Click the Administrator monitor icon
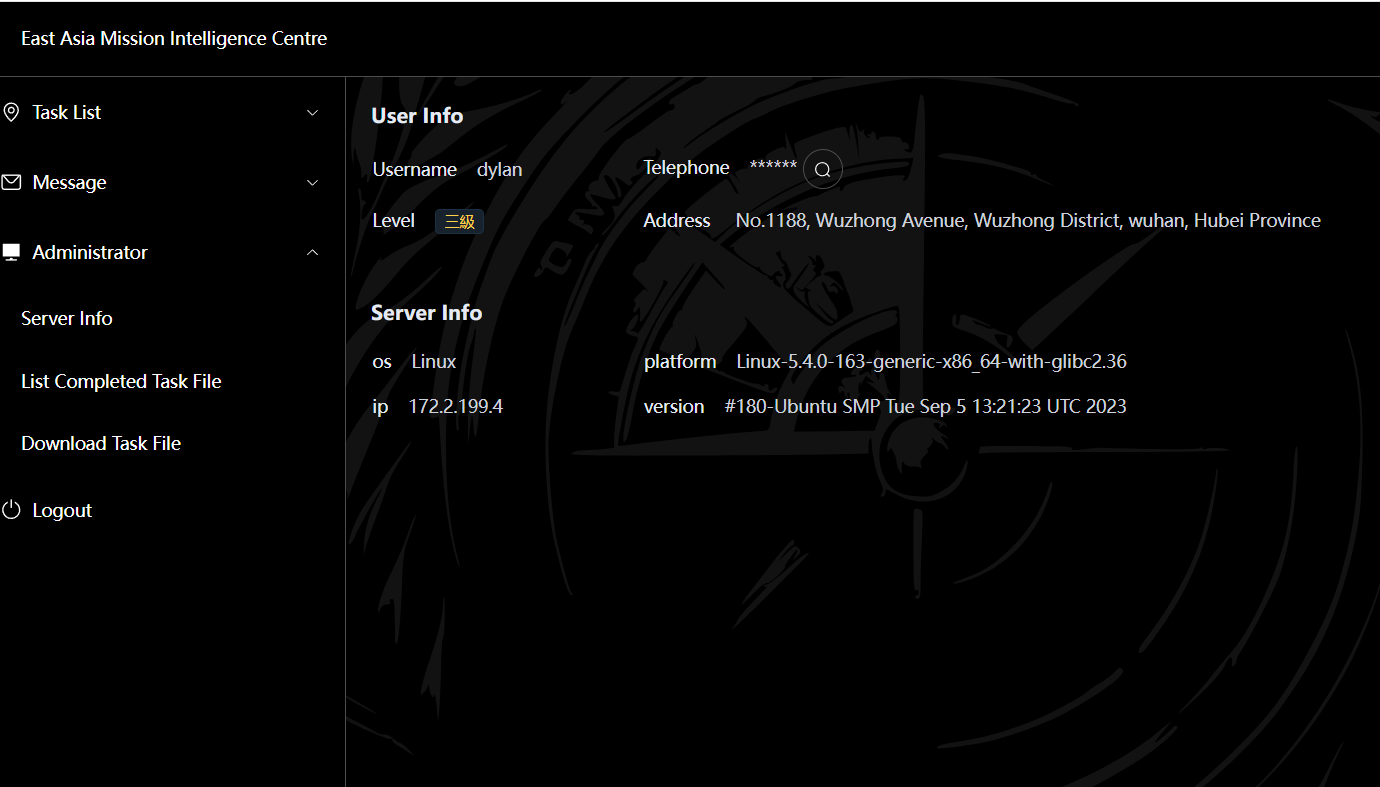1380x787 pixels. pyautogui.click(x=11, y=253)
